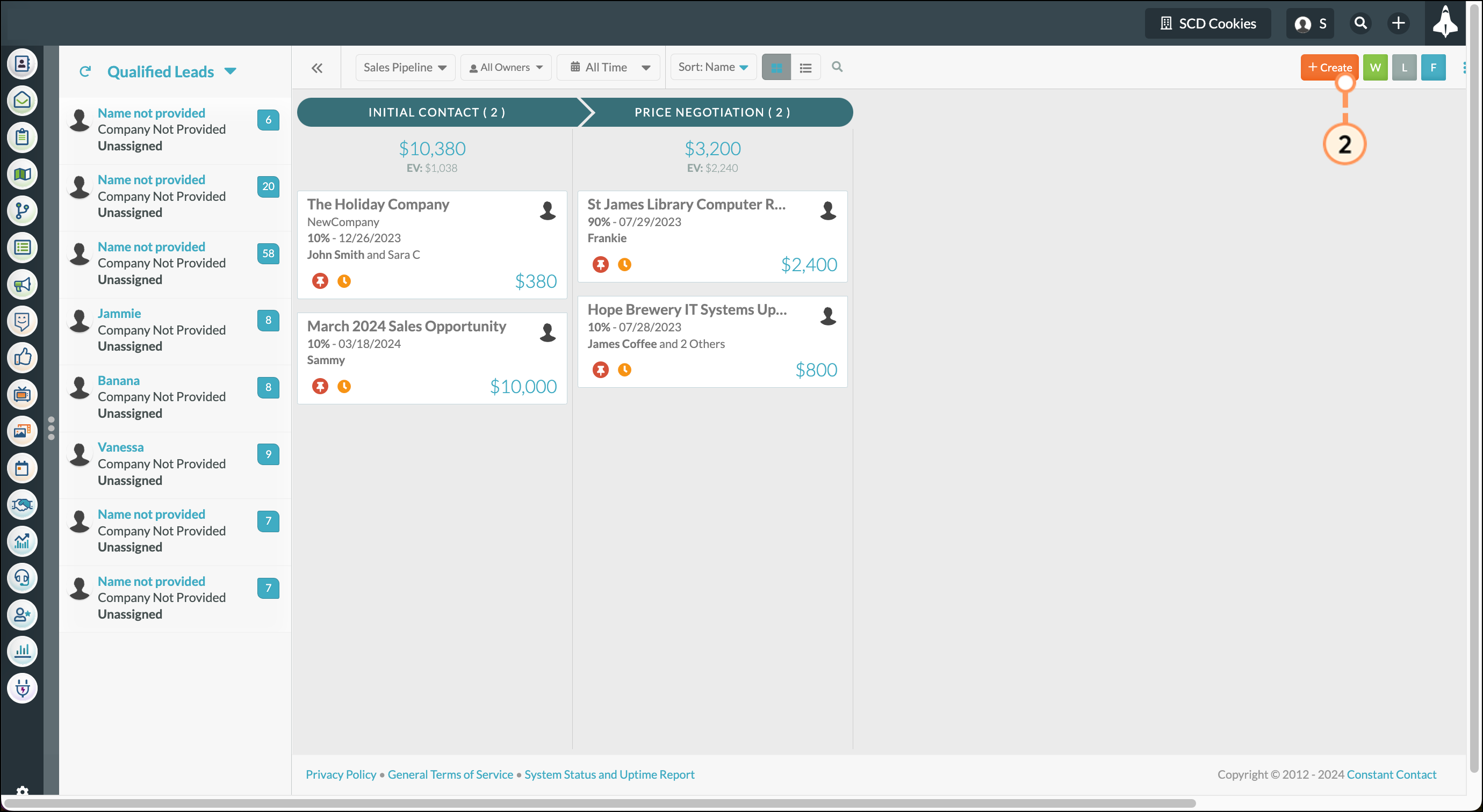This screenshot has width=1483, height=812.
Task: Open General Terms of Service link
Action: [450, 774]
